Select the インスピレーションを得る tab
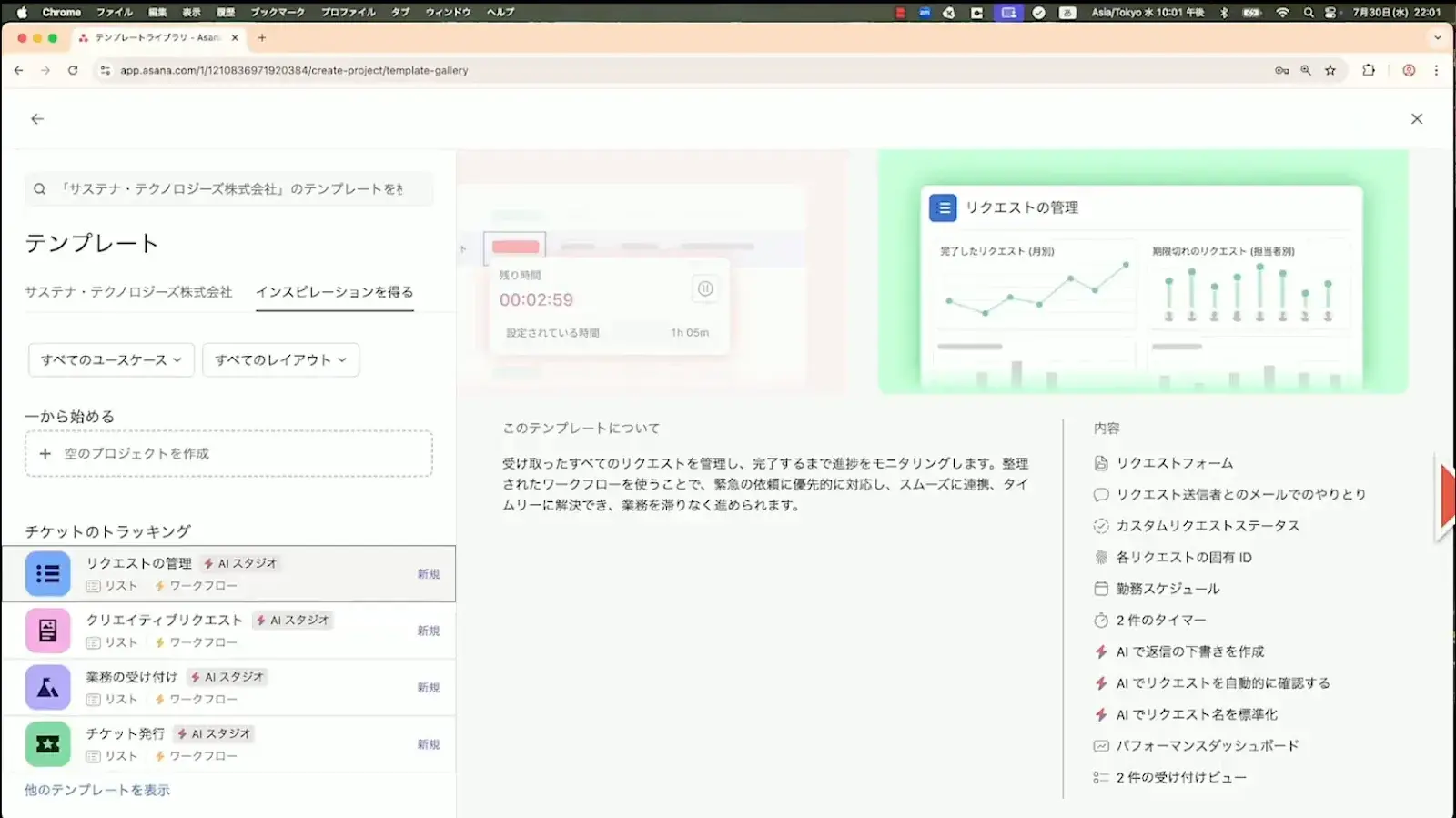The width and height of the screenshot is (1456, 818). click(x=334, y=292)
